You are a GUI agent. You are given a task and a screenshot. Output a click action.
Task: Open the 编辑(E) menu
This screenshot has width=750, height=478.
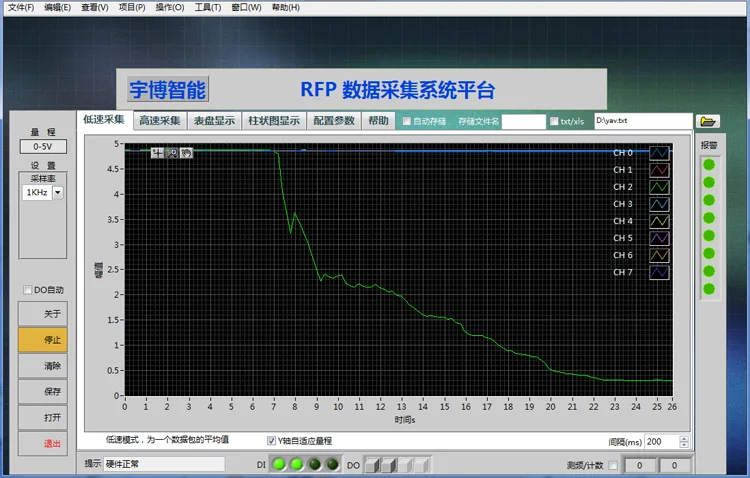[x=57, y=8]
